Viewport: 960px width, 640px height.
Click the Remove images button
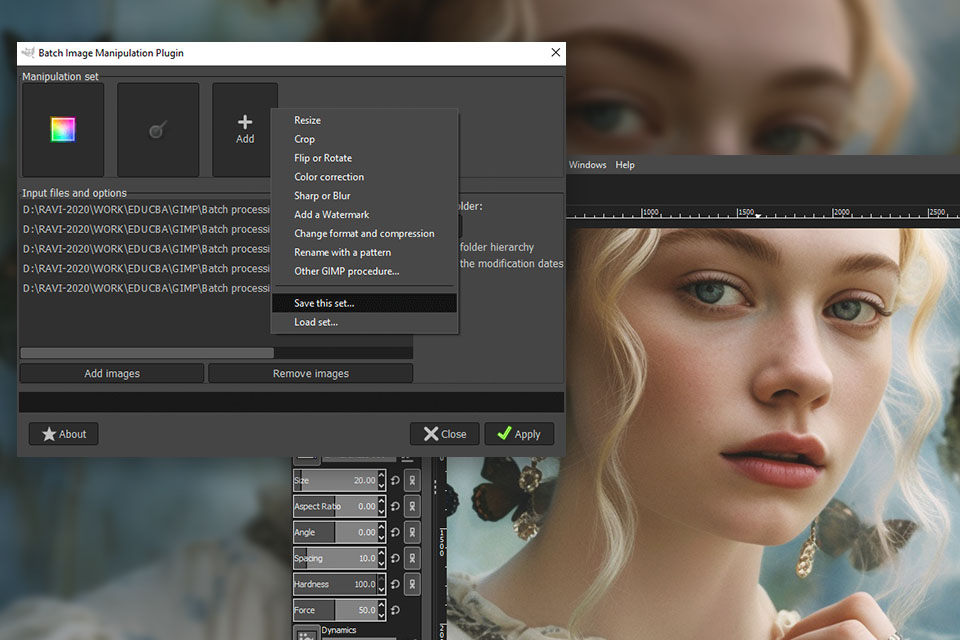(311, 373)
